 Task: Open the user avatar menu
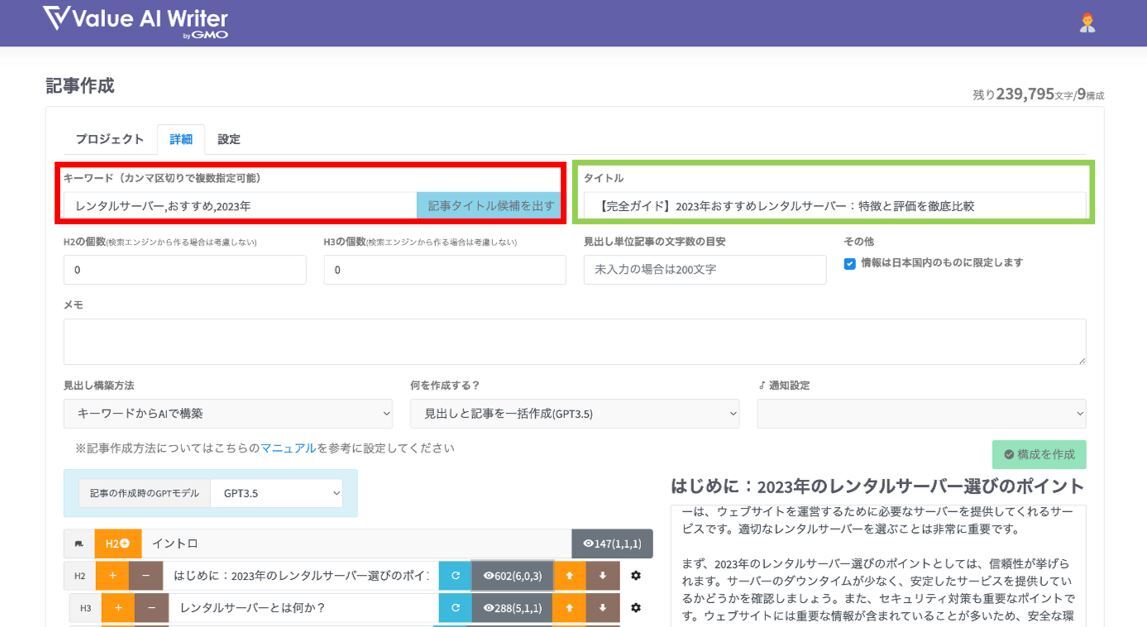point(1087,23)
